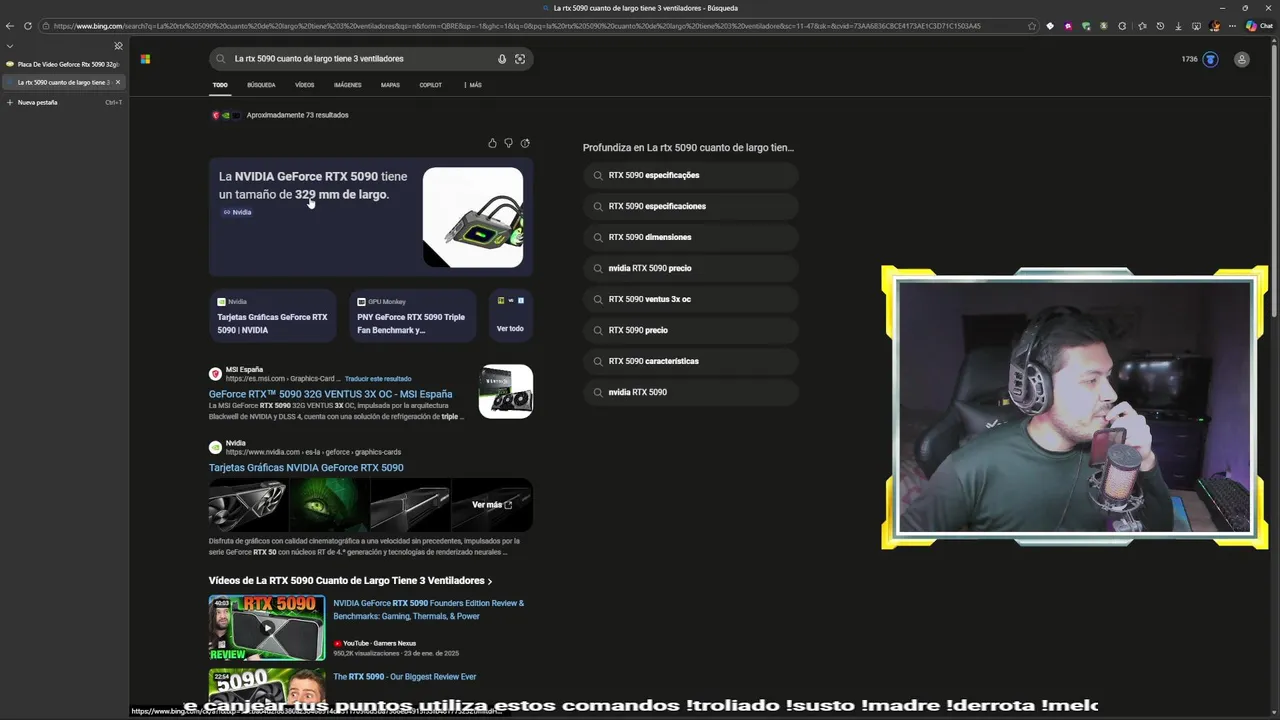Select the TODO results tab

pos(220,85)
